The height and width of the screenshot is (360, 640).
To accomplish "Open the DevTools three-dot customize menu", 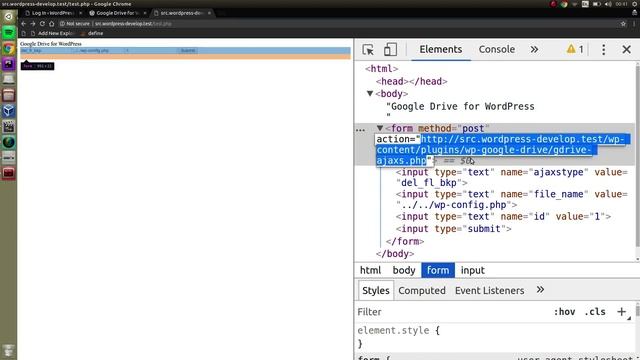I will [604, 49].
